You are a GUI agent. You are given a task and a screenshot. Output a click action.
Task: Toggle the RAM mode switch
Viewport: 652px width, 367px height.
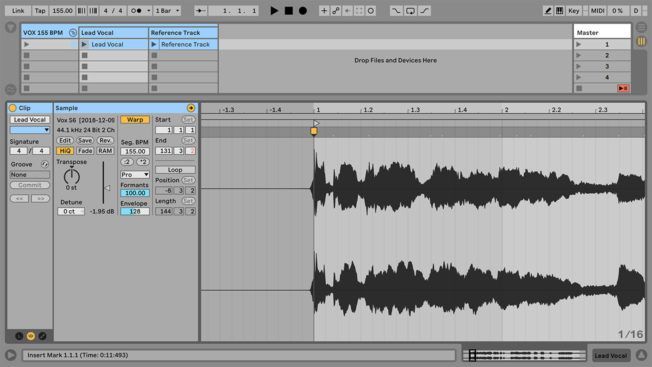coord(105,151)
